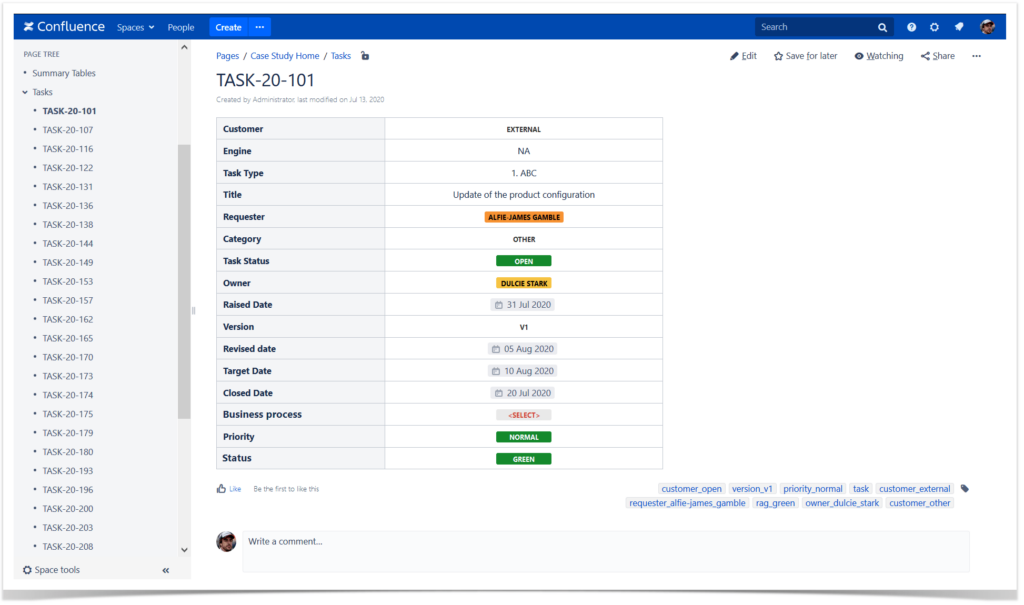Open the page more-actions ellipsis menu
This screenshot has height=605, width=1024.
pos(977,57)
